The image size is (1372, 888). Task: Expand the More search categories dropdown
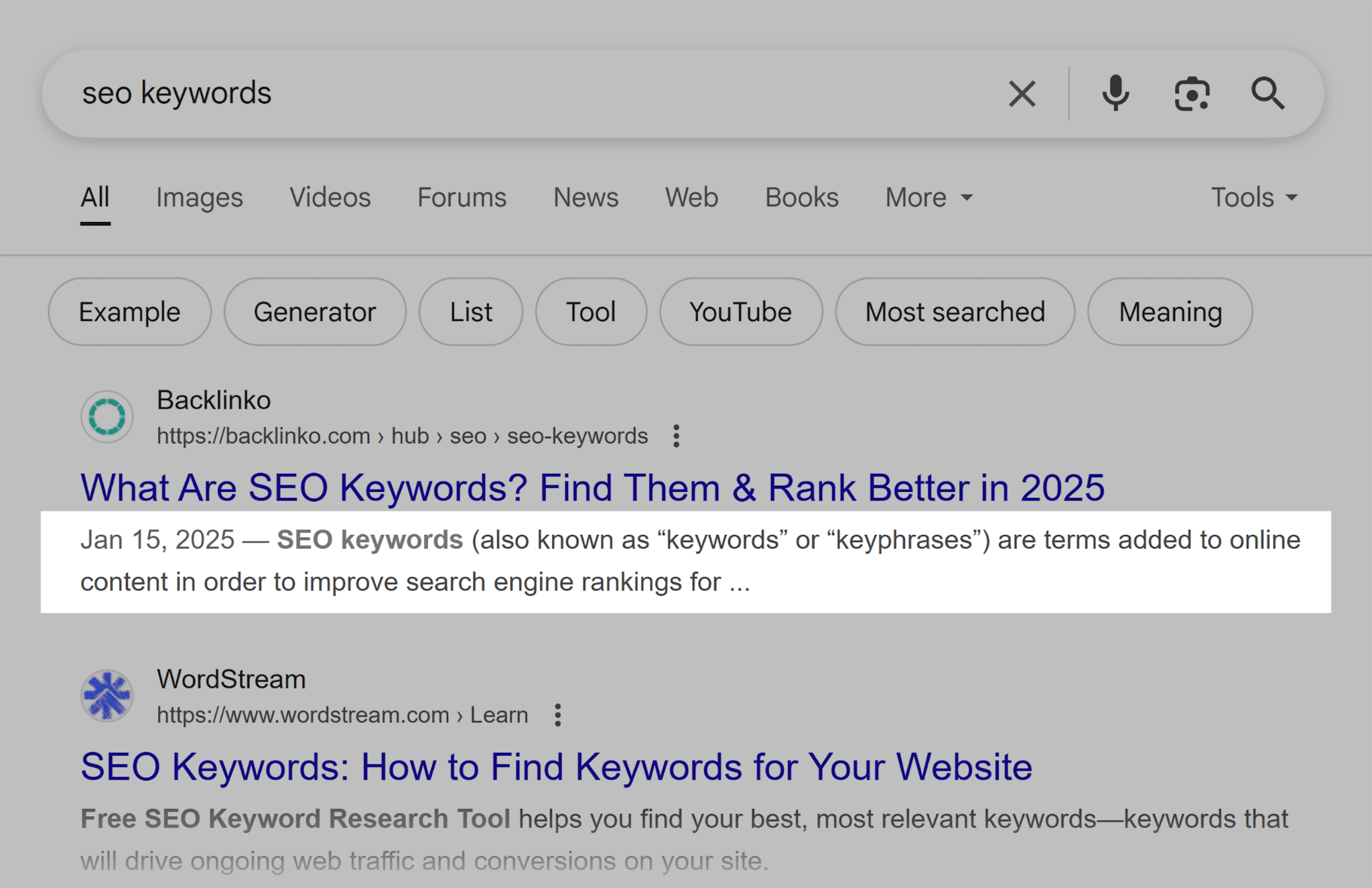927,197
